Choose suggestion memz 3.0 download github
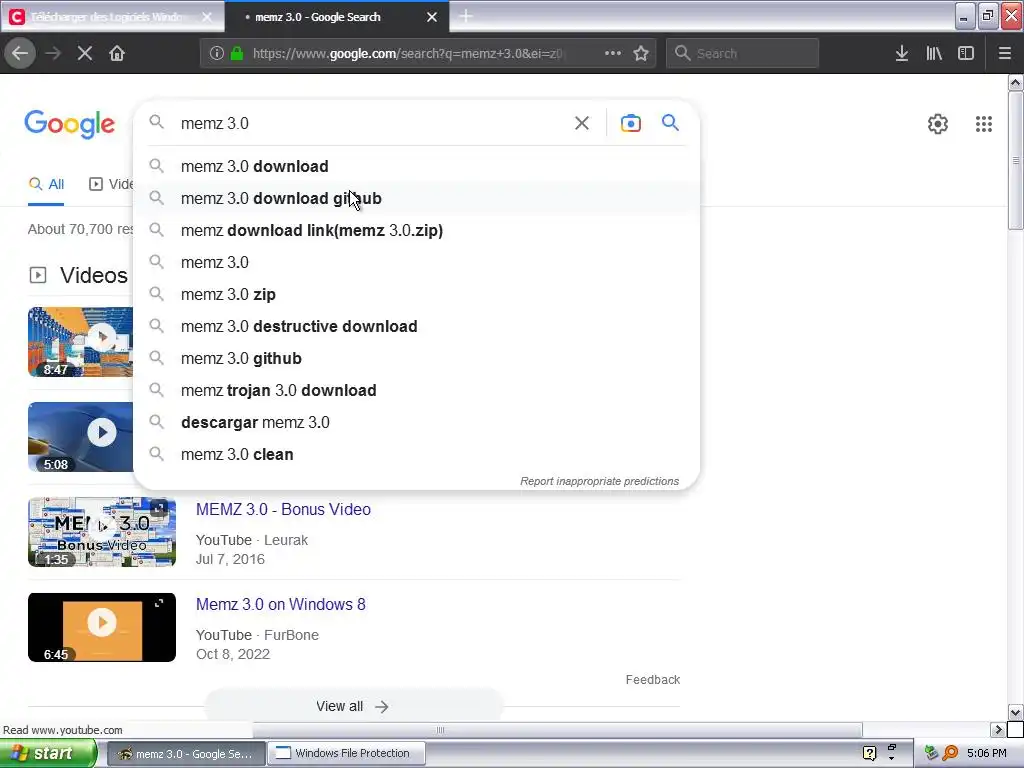 click(x=417, y=199)
